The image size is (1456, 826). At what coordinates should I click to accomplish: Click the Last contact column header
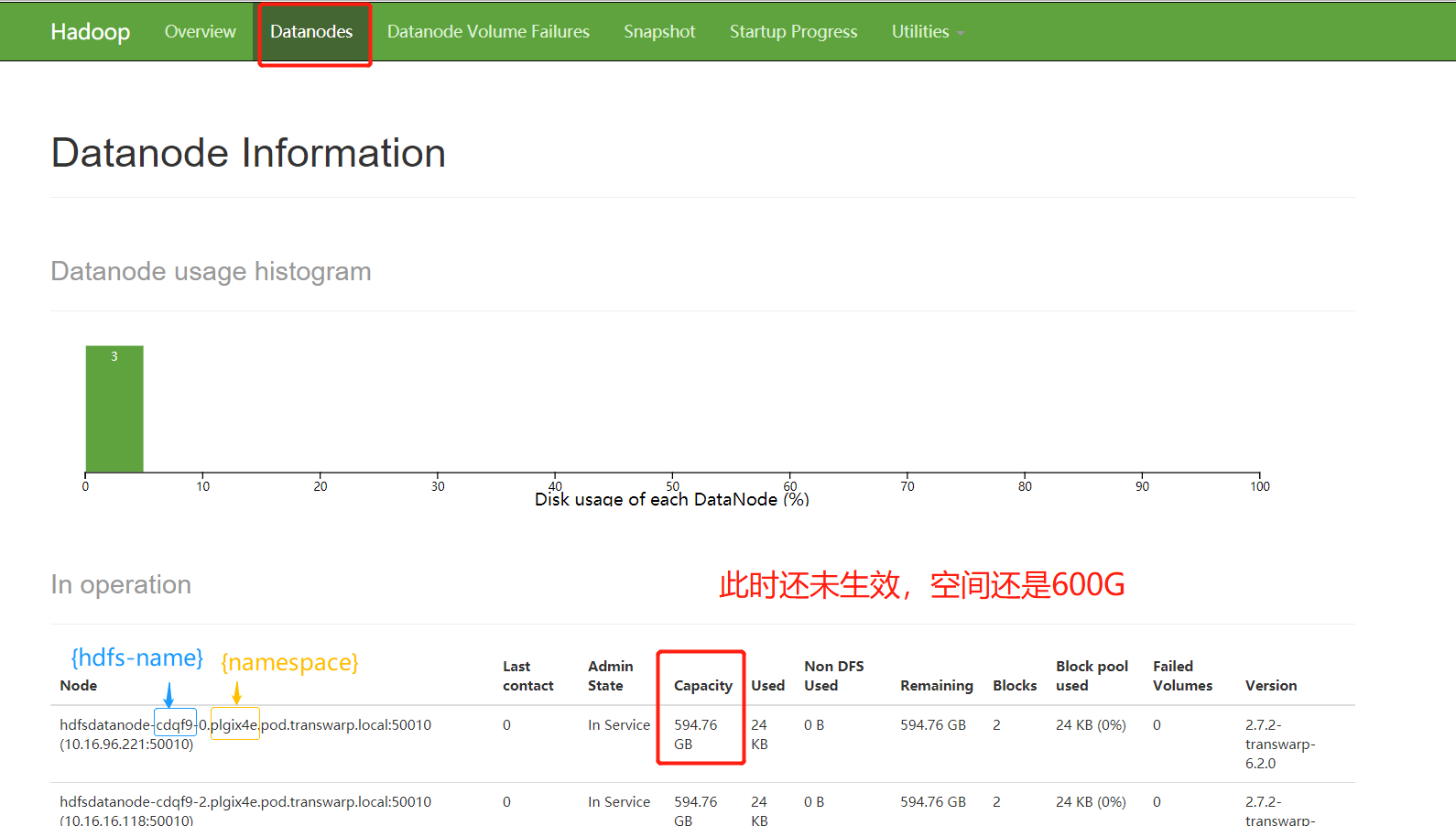point(527,676)
